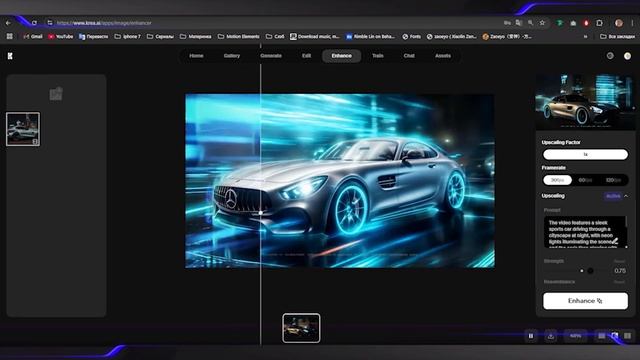Select the 120fps framerate option
The height and width of the screenshot is (360, 640).
pos(613,180)
